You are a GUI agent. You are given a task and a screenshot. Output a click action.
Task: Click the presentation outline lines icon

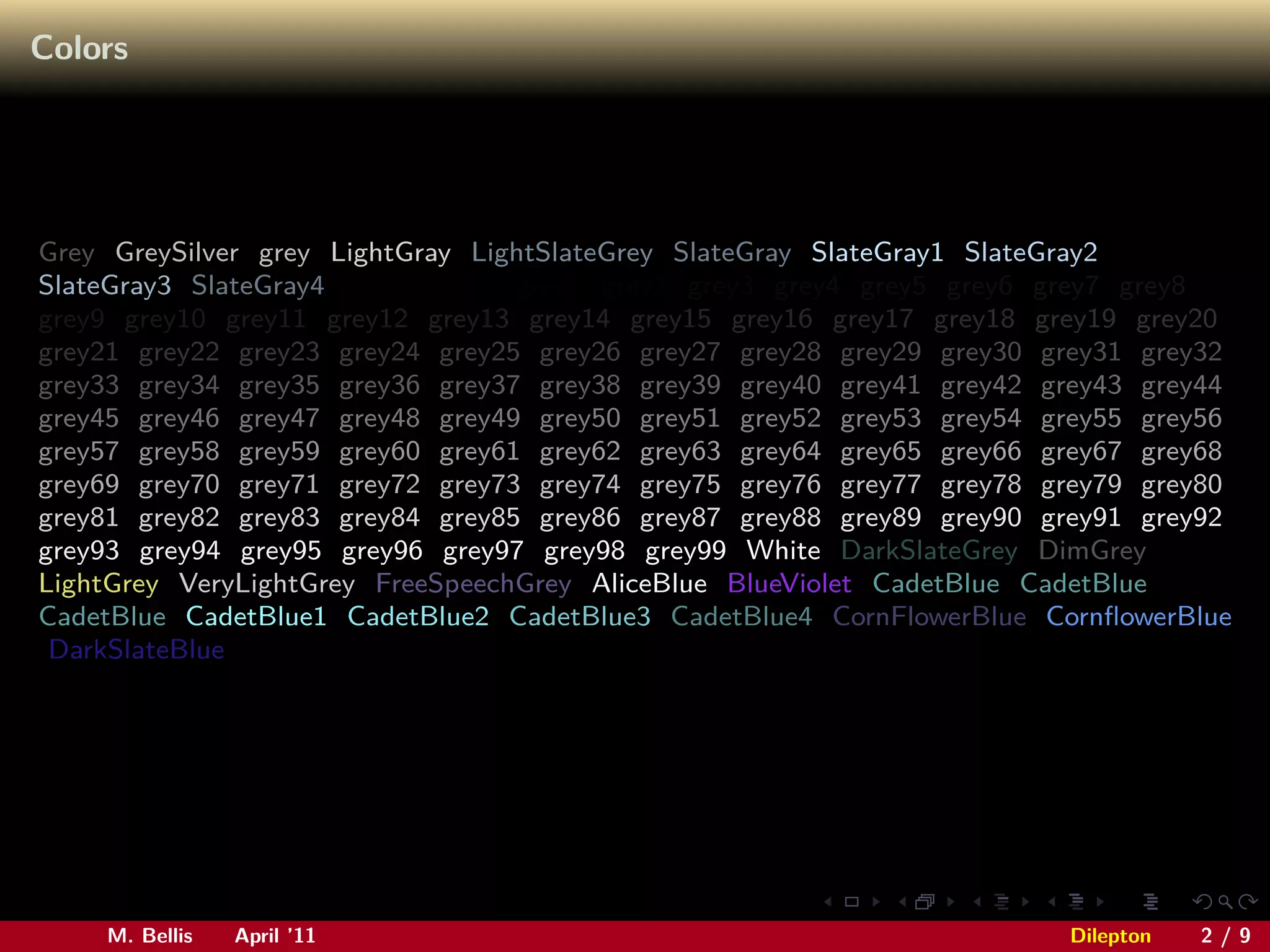[1150, 902]
